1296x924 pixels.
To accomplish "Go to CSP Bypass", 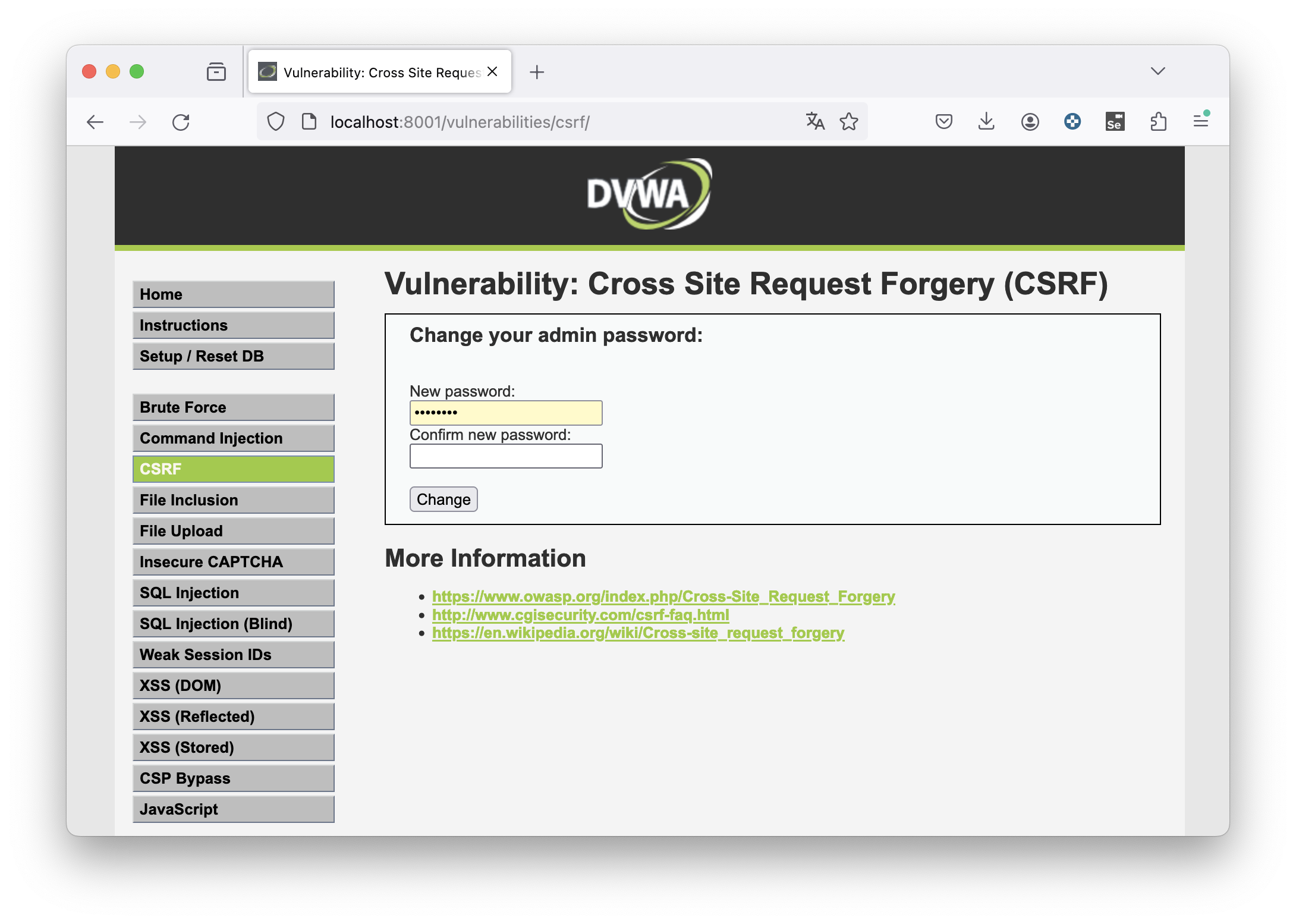I will (x=234, y=778).
